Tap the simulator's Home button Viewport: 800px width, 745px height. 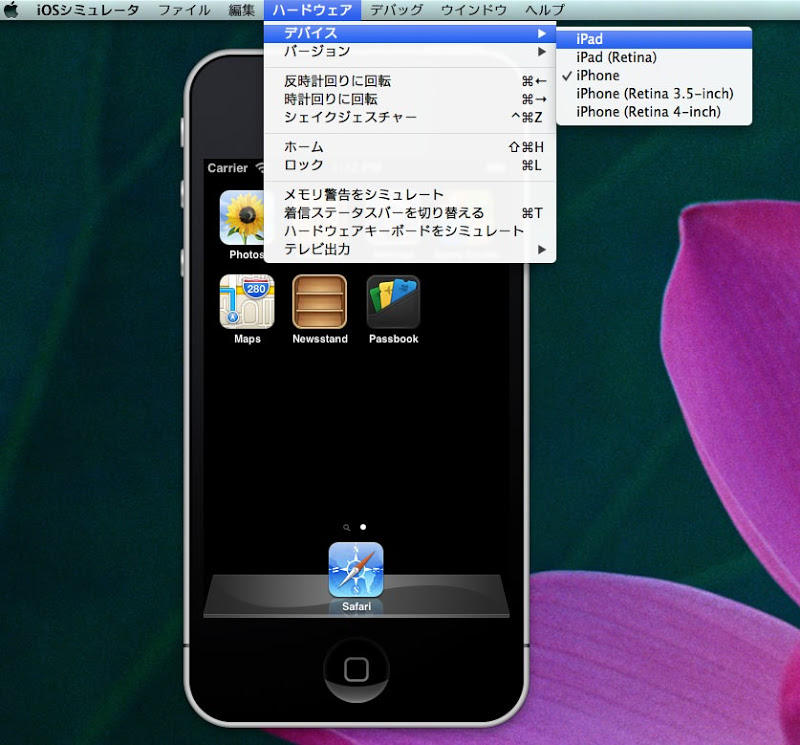[356, 669]
